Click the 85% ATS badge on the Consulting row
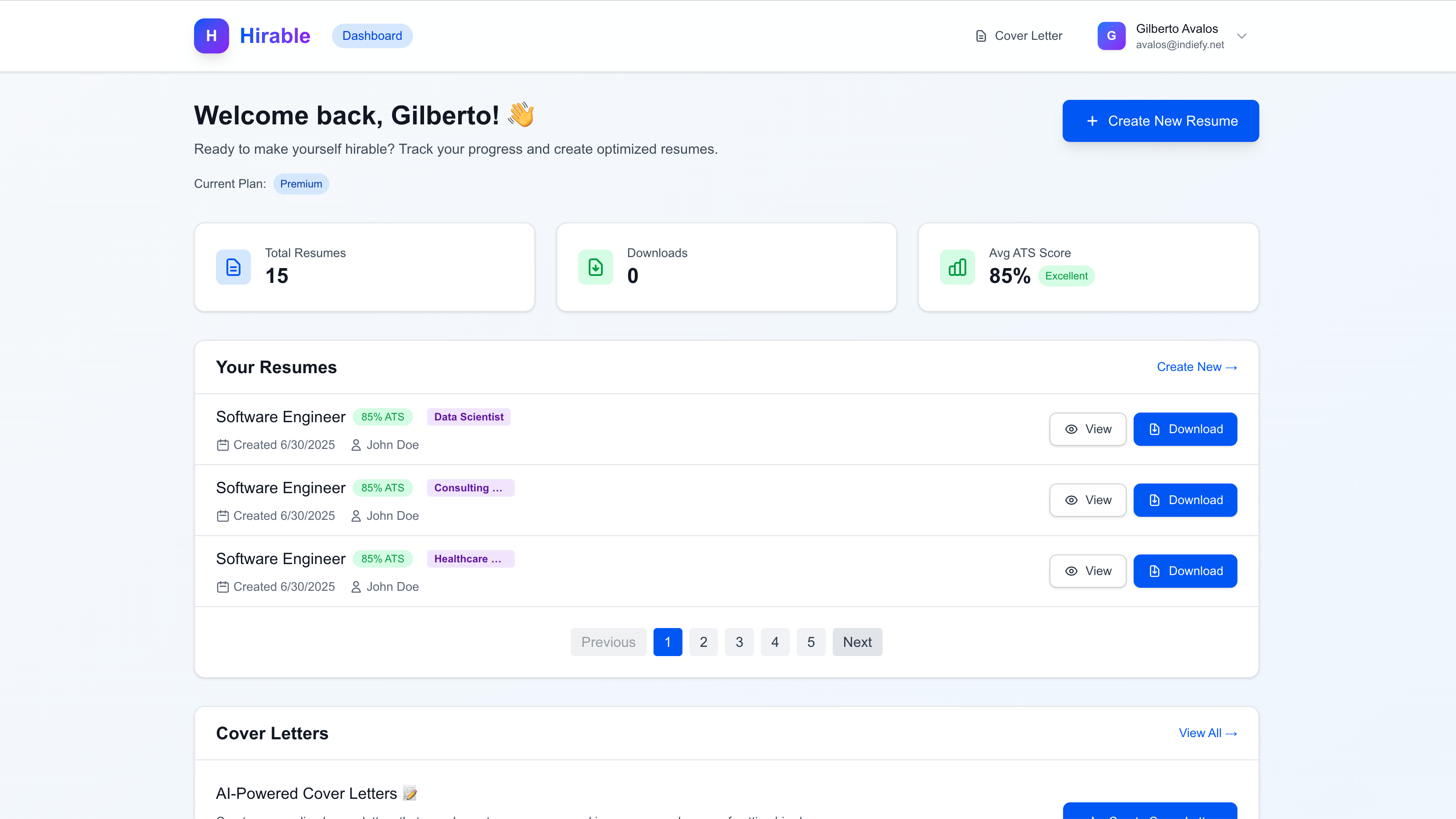Screen dimensions: 1456x819 (x=383, y=488)
